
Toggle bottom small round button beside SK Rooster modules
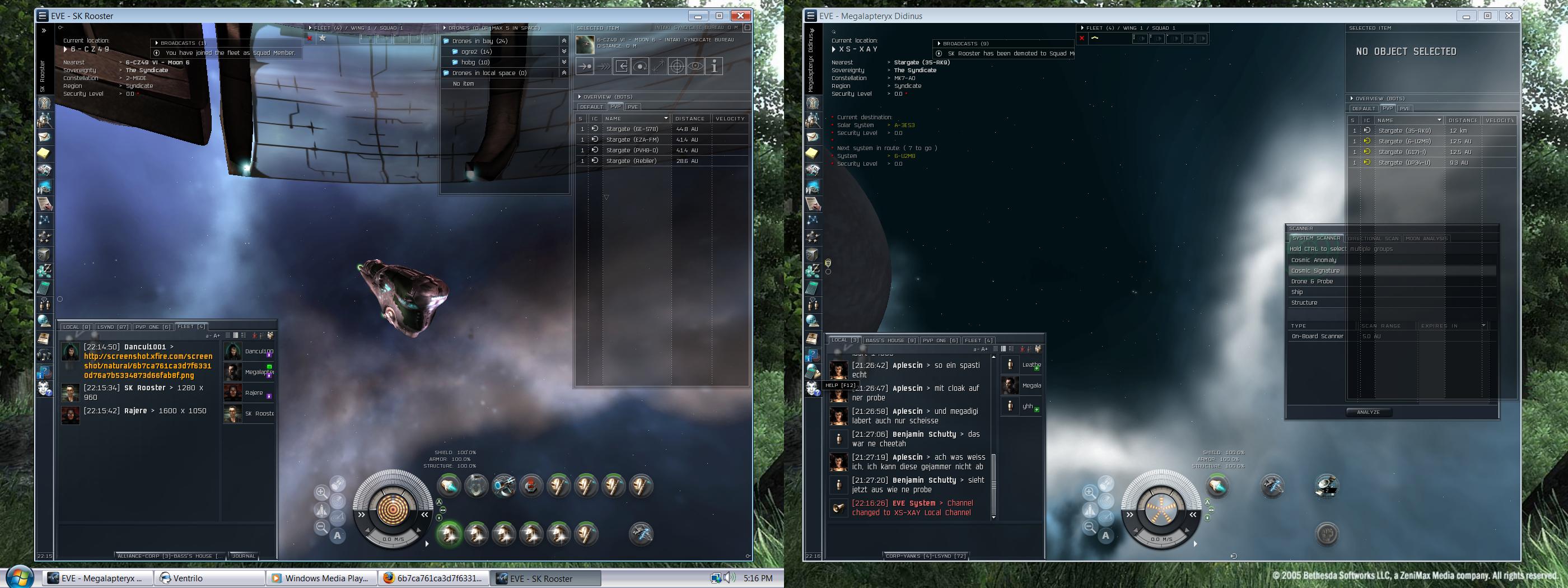(439, 517)
